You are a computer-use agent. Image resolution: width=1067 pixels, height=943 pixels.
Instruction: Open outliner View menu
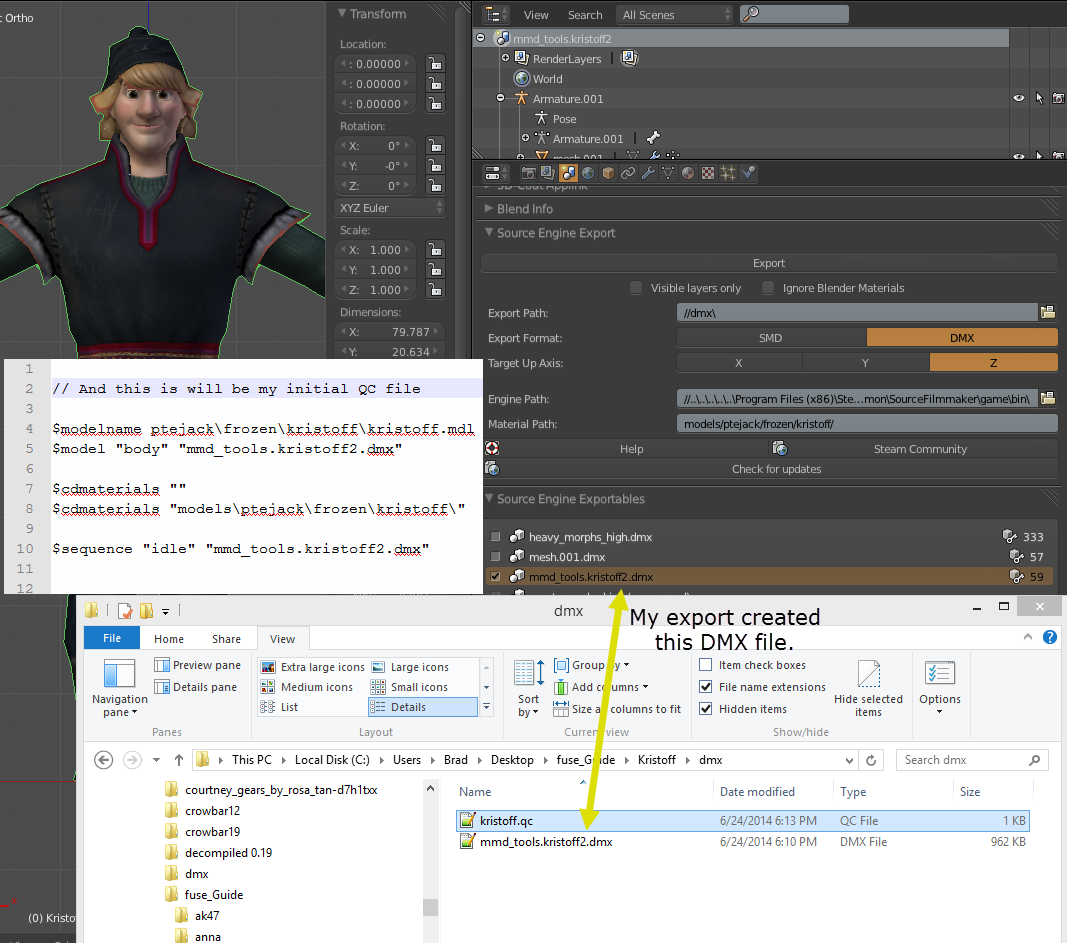(x=536, y=14)
